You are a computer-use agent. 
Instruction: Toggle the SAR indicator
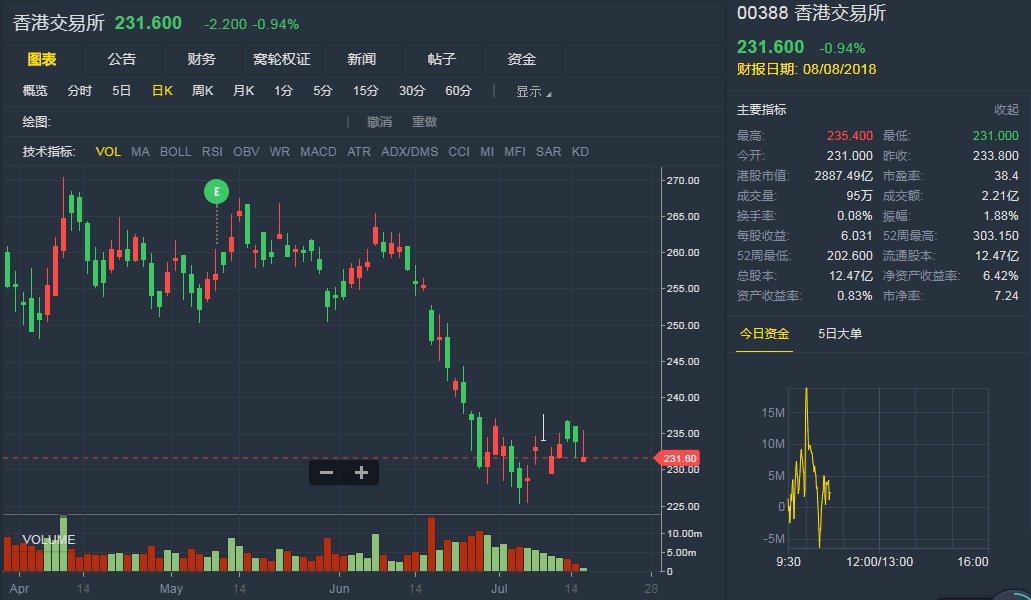[x=548, y=152]
